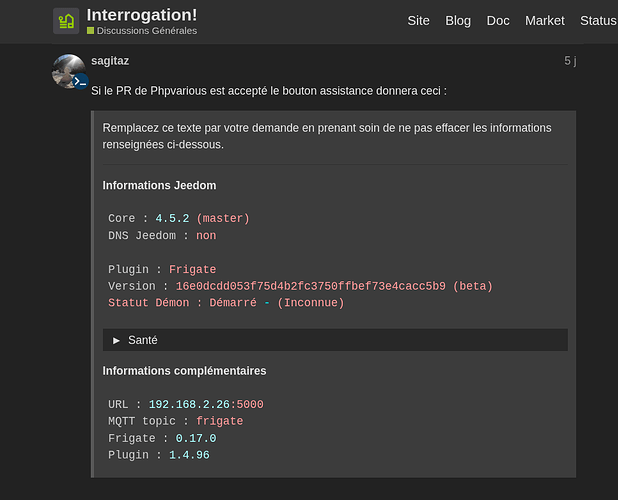Image resolution: width=618 pixels, height=500 pixels.
Task: Click the 192.168.2.26:5000 URL value
Action: pos(206,404)
